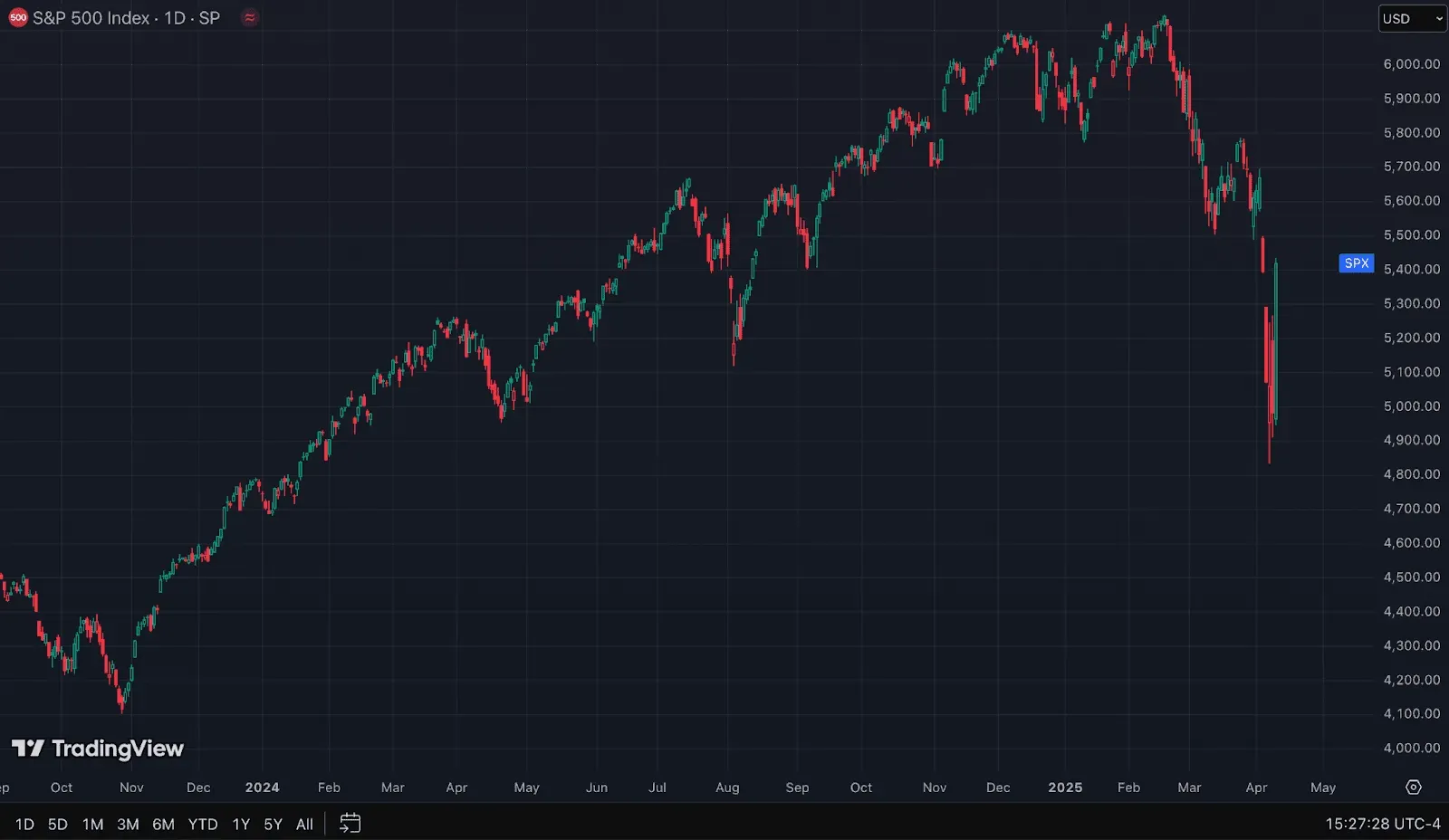The width and height of the screenshot is (1449, 840).
Task: Select the 5D time range
Action: pos(58,824)
